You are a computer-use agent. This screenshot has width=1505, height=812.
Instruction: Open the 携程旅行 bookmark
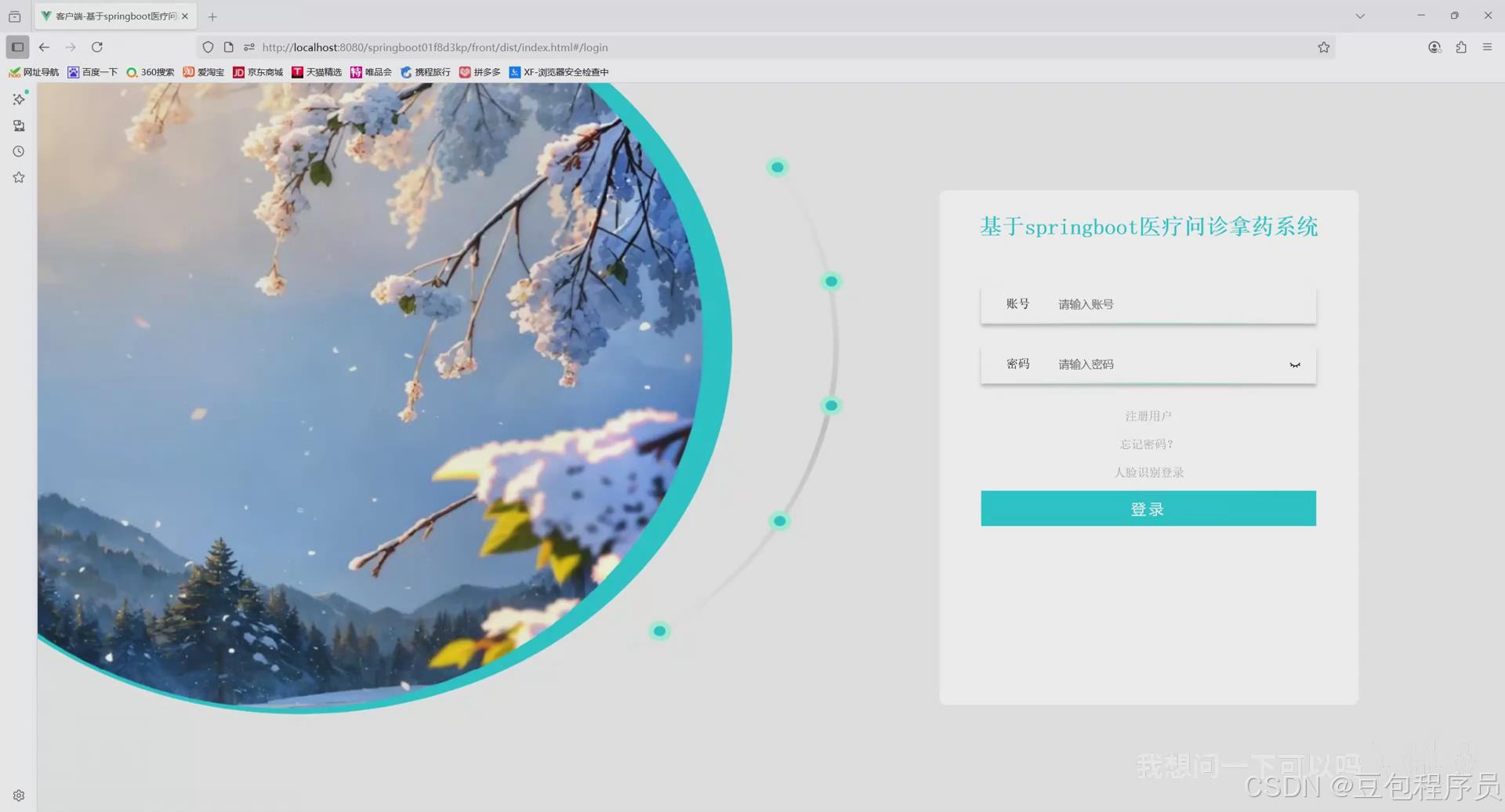426,72
